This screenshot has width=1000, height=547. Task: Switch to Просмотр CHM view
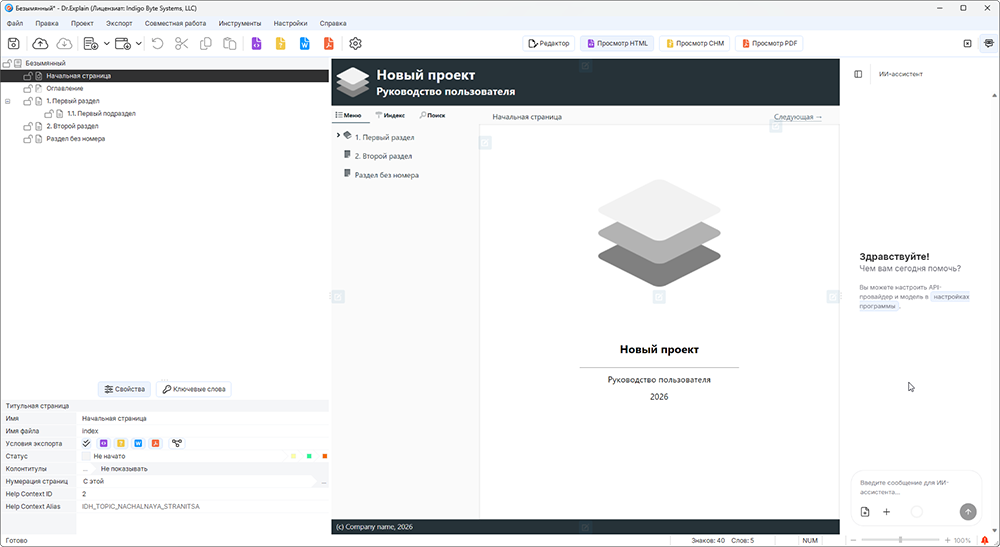695,43
